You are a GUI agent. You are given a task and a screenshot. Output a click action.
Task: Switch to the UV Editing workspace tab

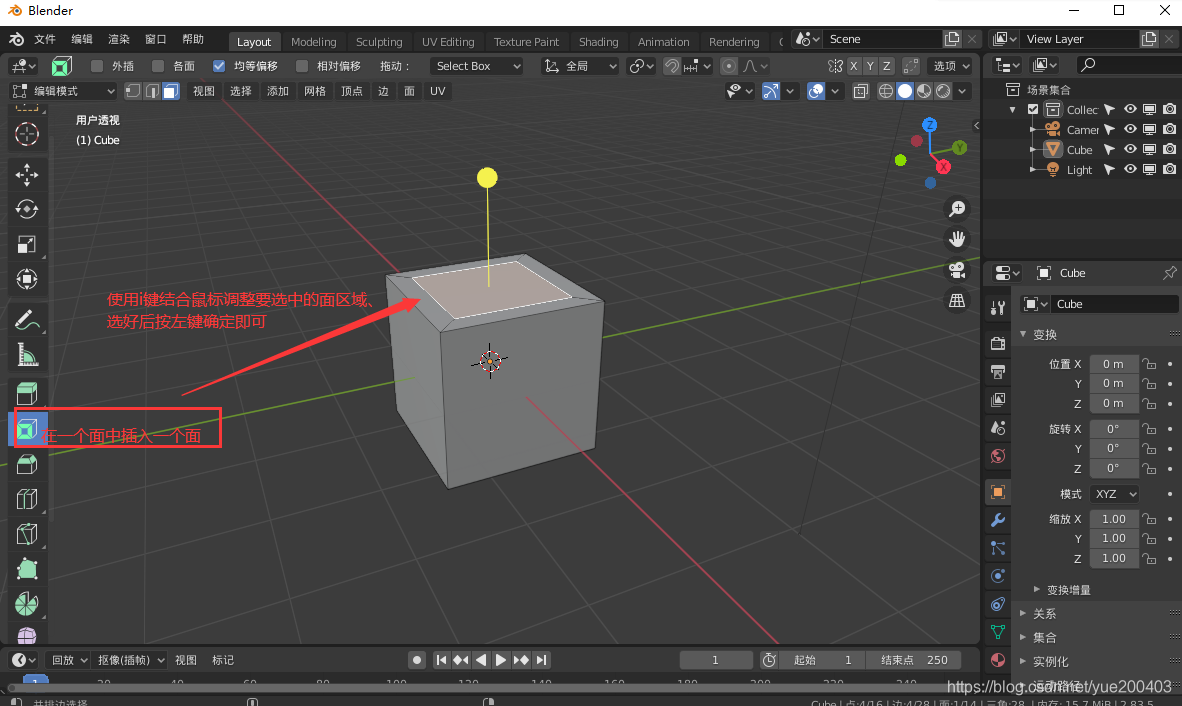click(x=448, y=41)
